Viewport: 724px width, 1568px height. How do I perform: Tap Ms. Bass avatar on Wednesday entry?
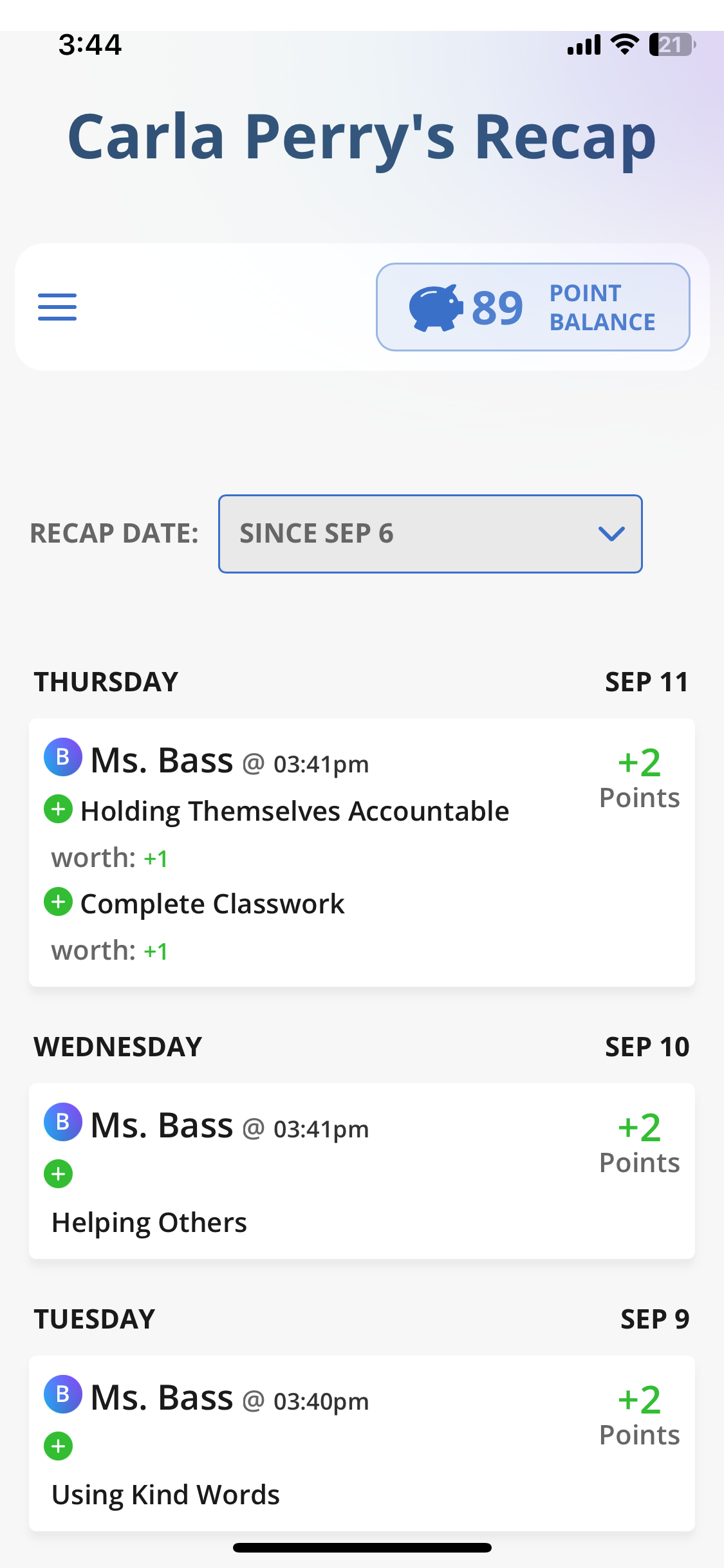click(62, 1122)
